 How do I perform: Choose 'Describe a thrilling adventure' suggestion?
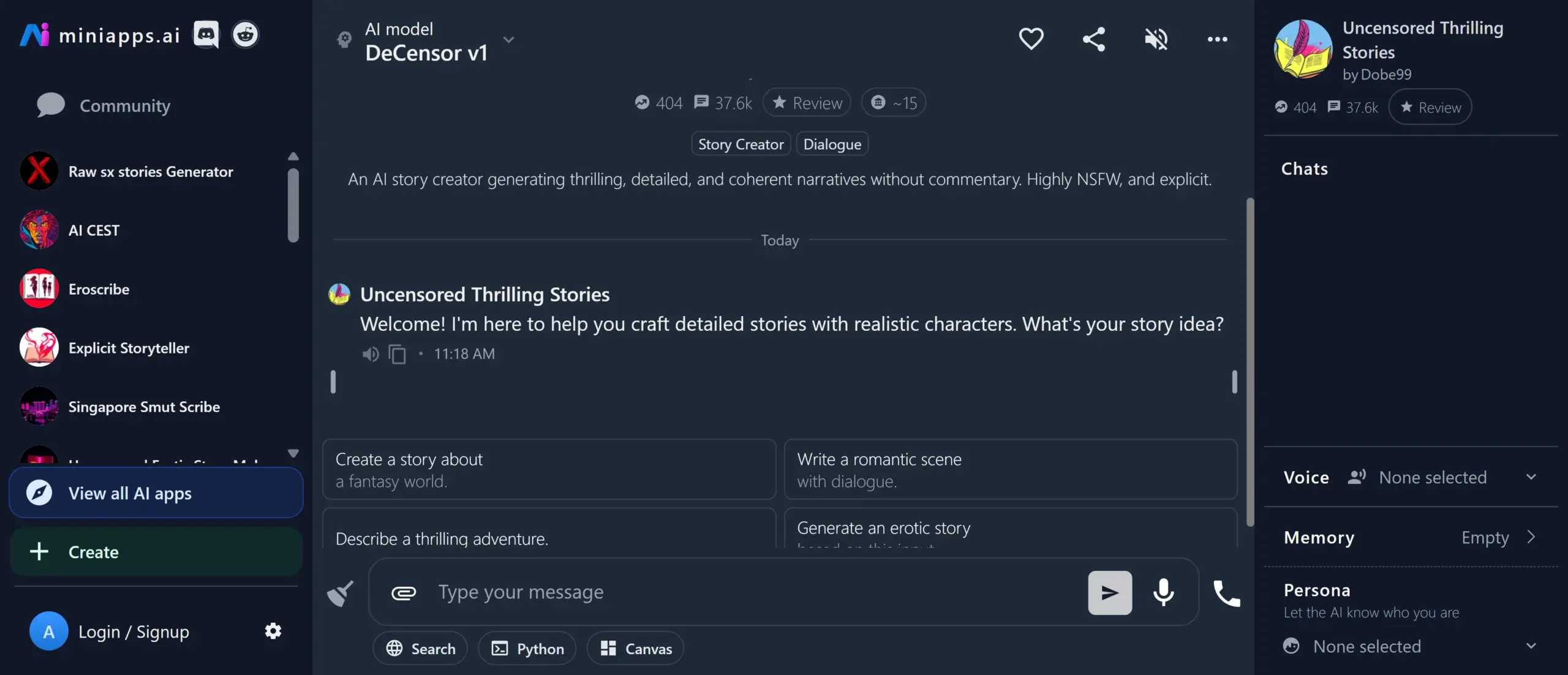[x=549, y=528]
